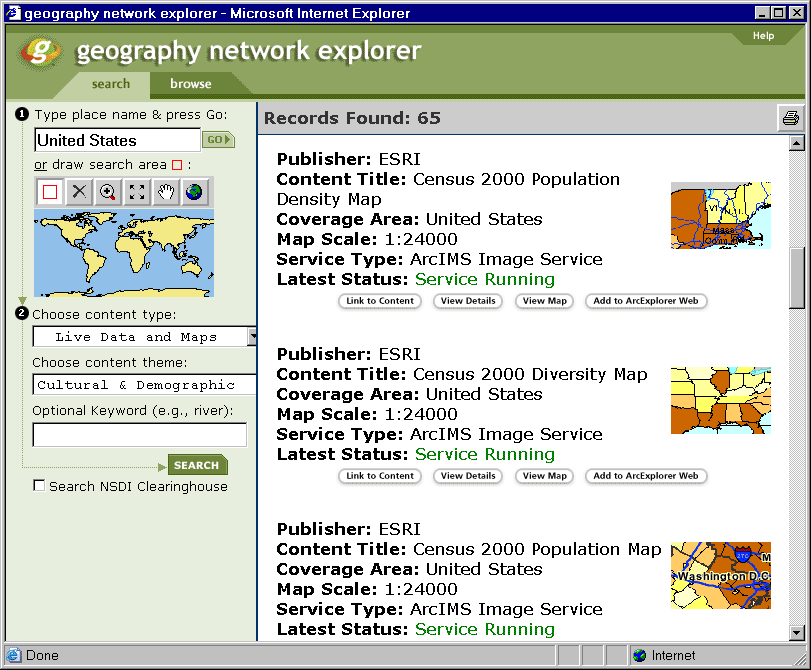Click the clear search area X tool
The width and height of the screenshot is (811, 670).
(x=79, y=192)
